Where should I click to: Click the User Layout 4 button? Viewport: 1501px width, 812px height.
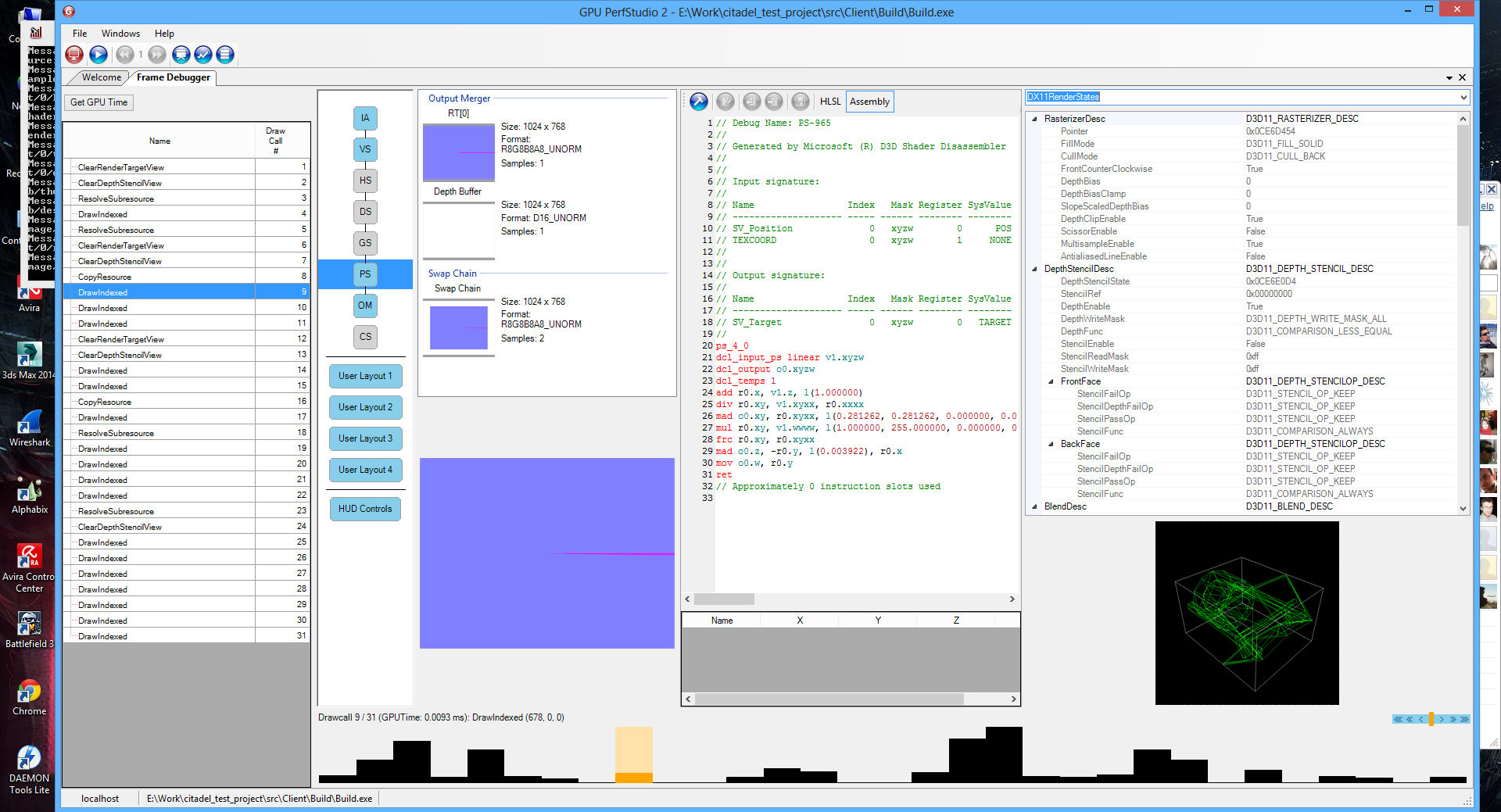point(365,470)
